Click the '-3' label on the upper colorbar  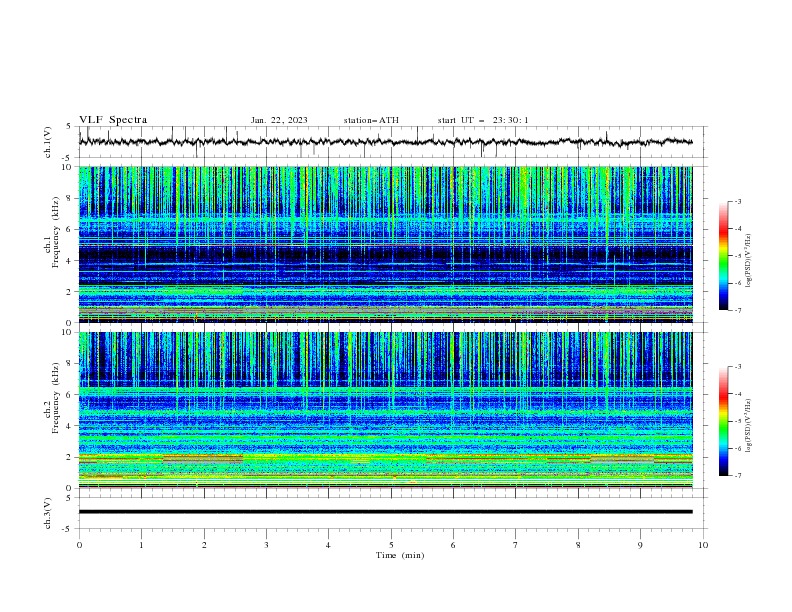click(x=737, y=201)
